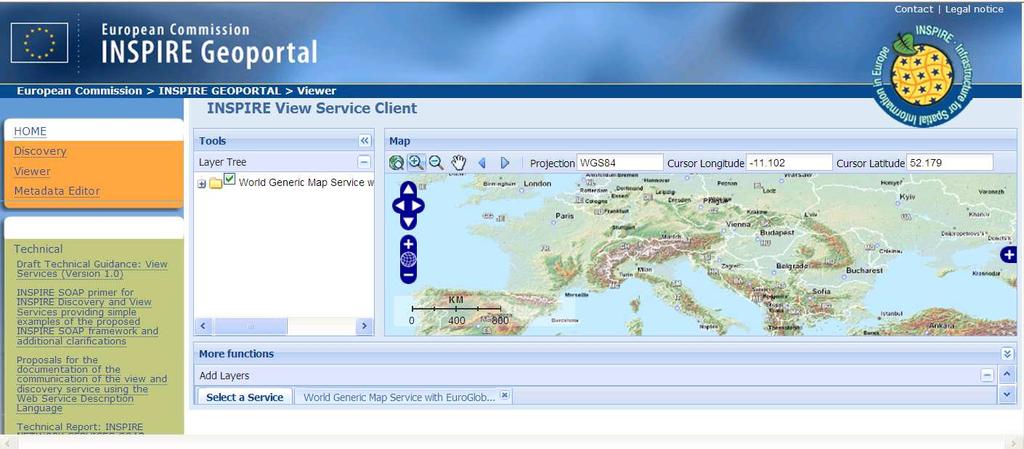Activate the pan hand tool

[459, 163]
